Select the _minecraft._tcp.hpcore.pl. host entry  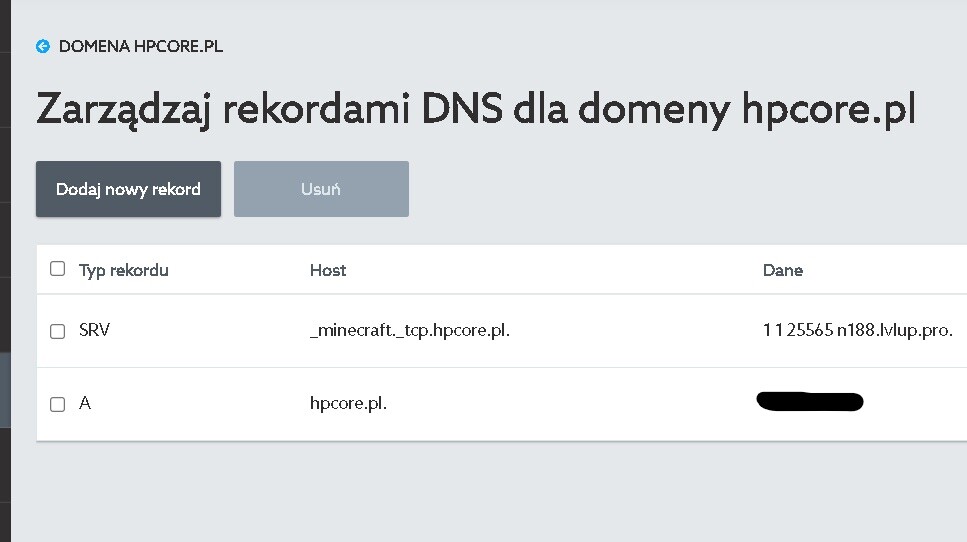[x=410, y=330]
